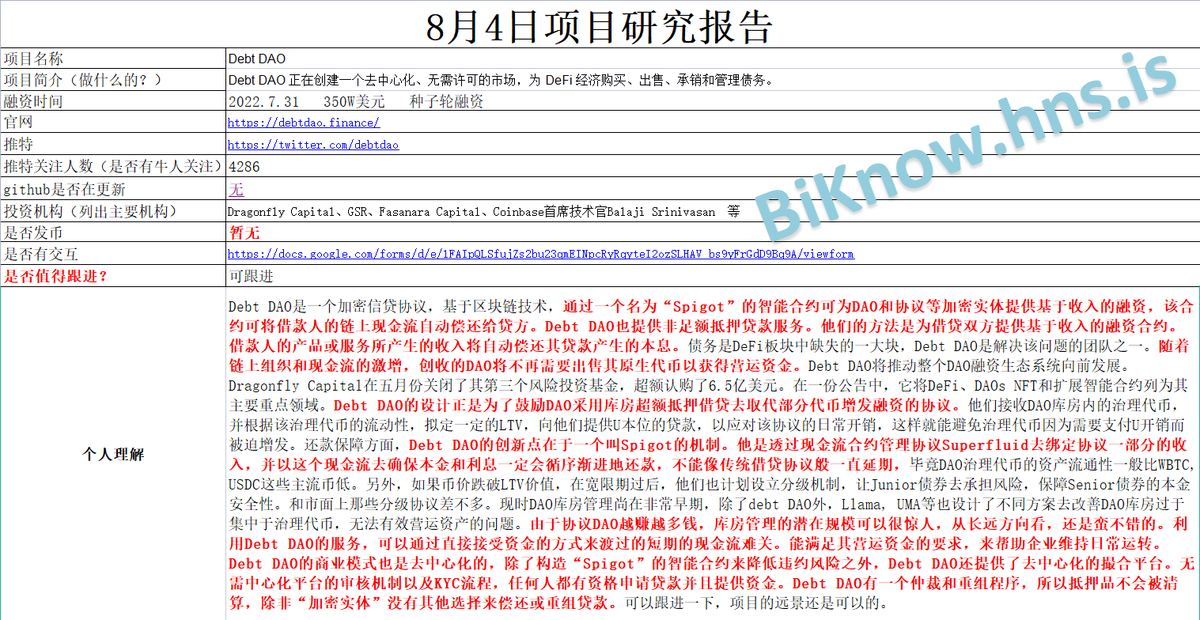Select the '推特' label cell
Image resolution: width=1200 pixels, height=620 pixels.
coord(113,145)
